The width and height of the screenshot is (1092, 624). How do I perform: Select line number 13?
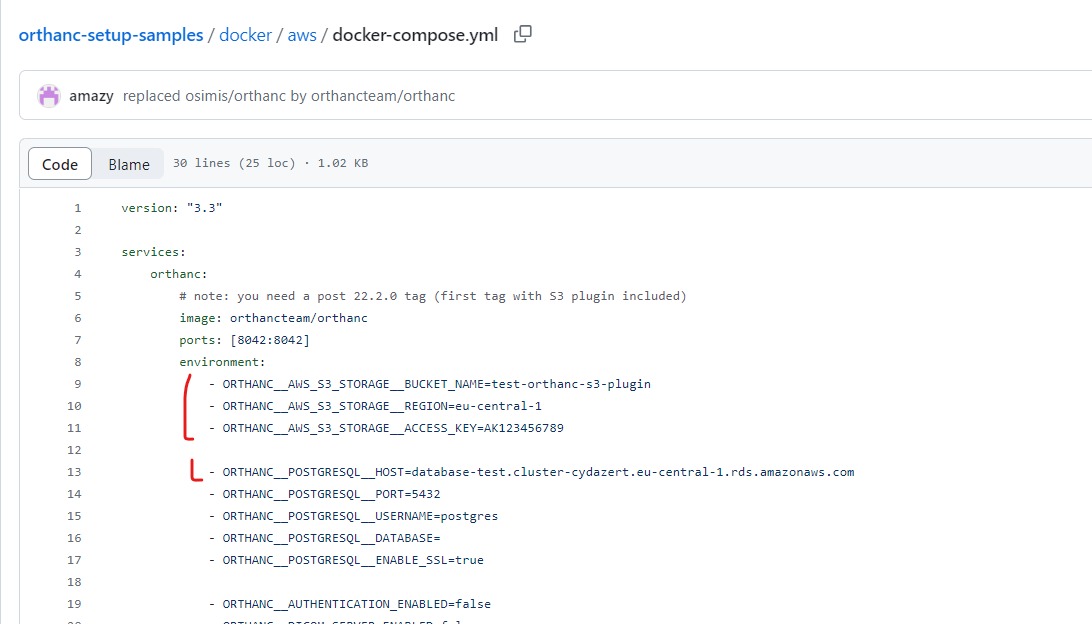tap(74, 471)
